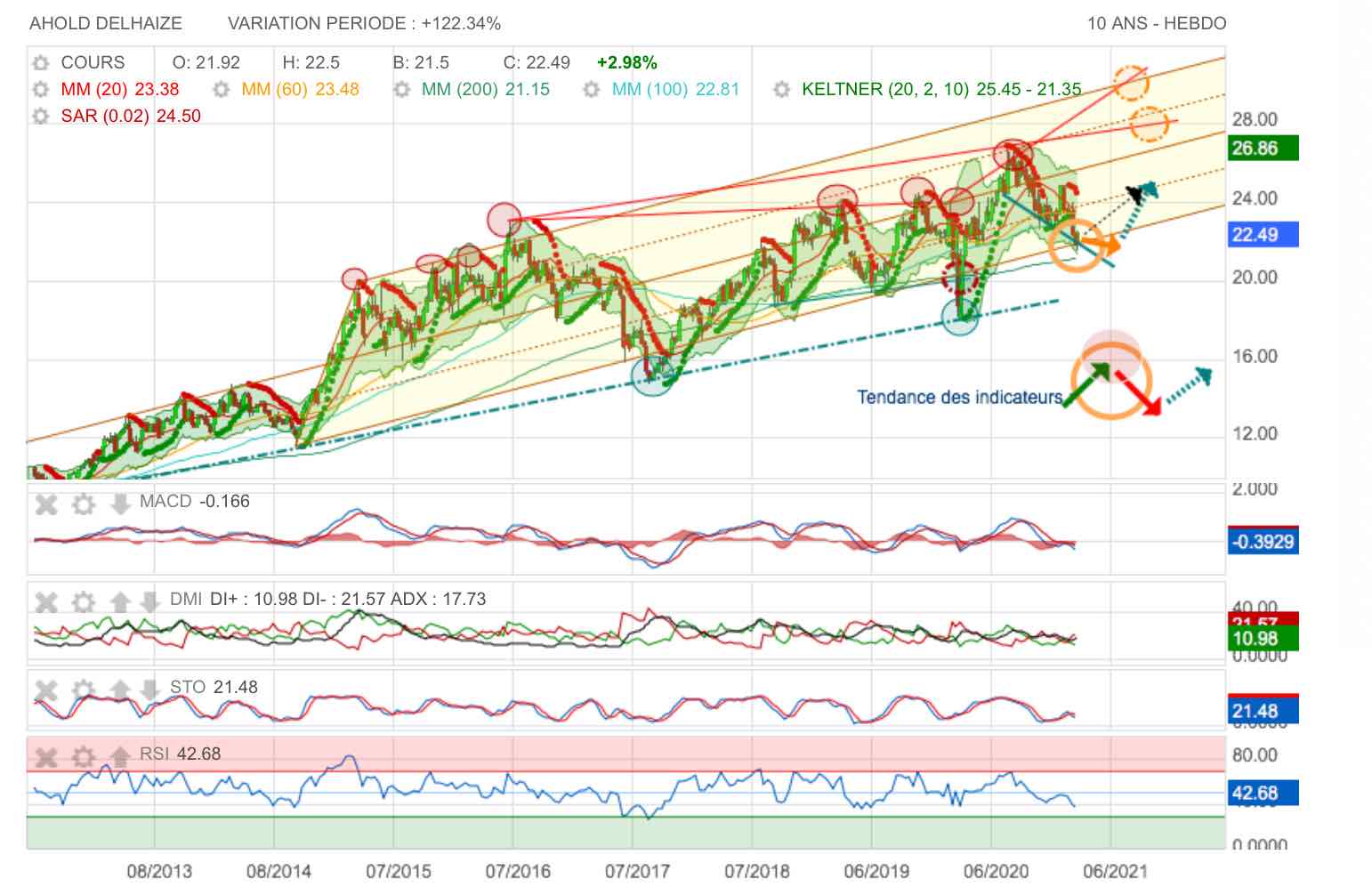
Task: Click the AHOLD DELHAIZE title
Action: pos(106,24)
